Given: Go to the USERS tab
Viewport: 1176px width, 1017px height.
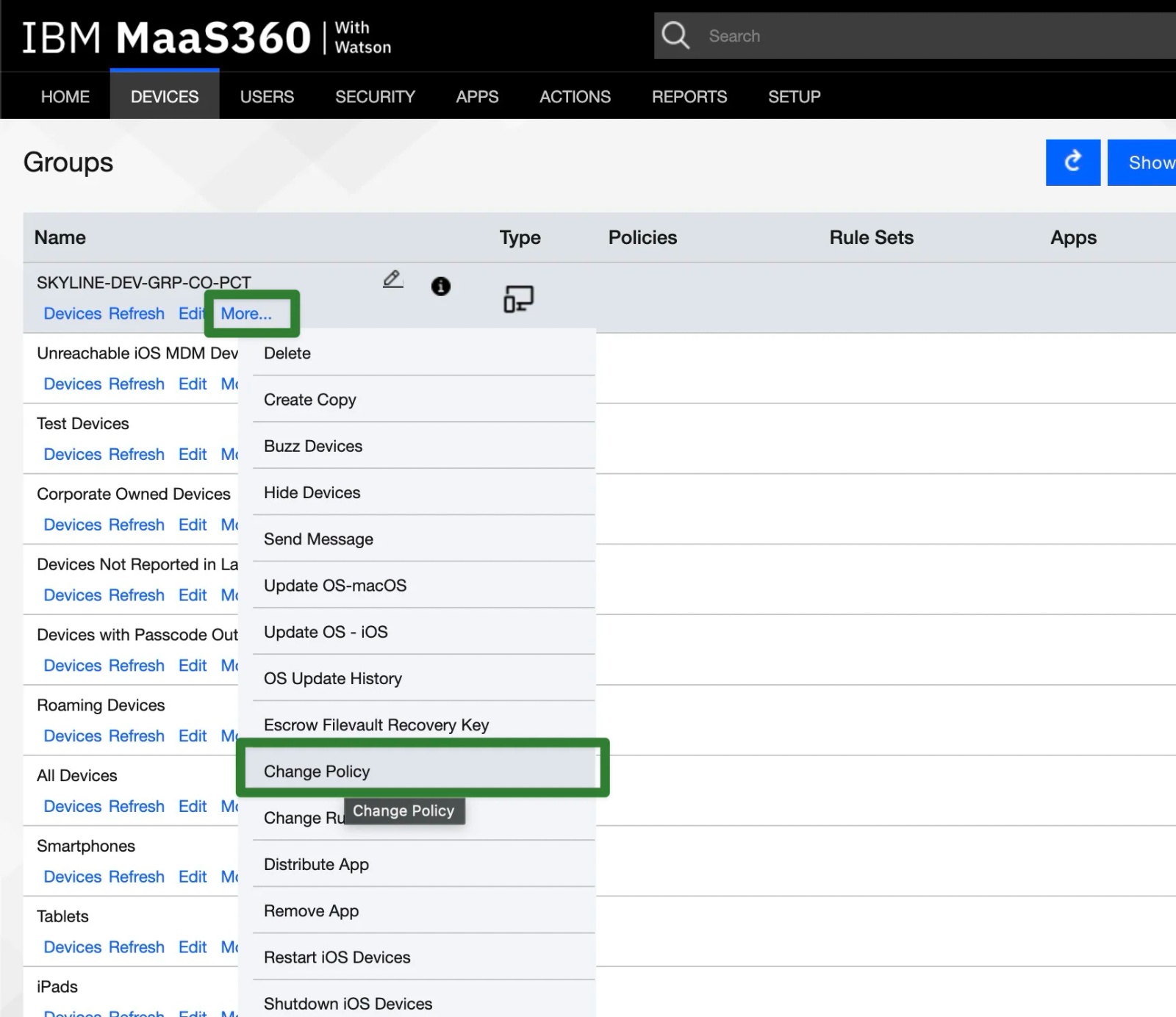Looking at the screenshot, I should [x=267, y=97].
